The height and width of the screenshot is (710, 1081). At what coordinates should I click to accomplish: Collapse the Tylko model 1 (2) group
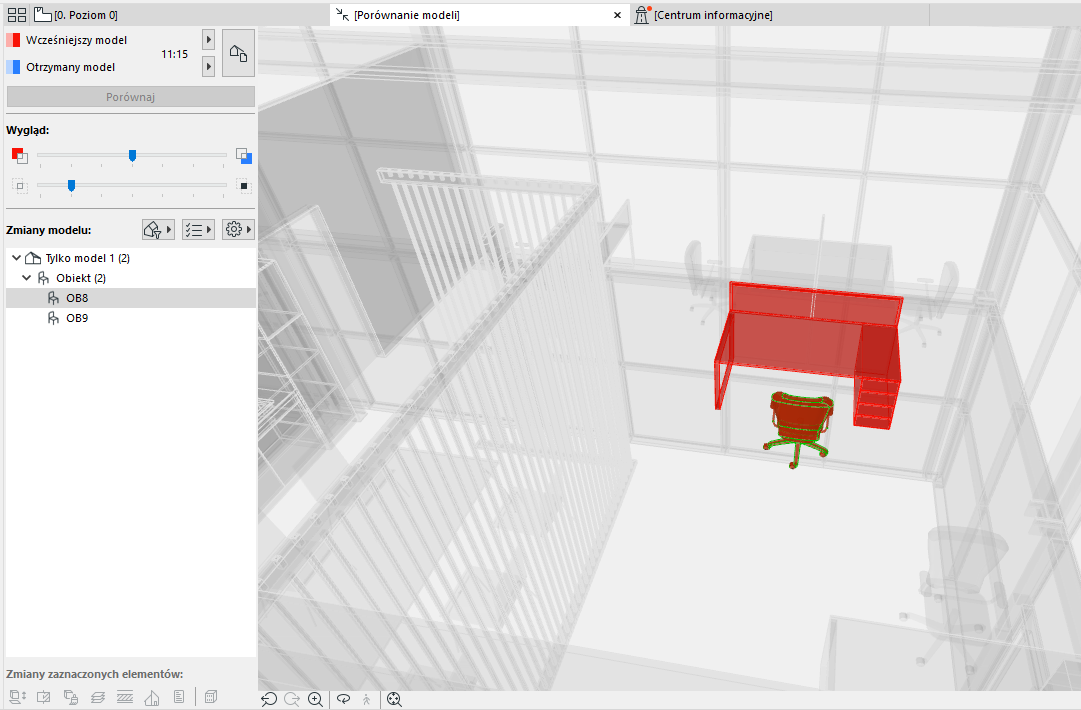(16, 258)
